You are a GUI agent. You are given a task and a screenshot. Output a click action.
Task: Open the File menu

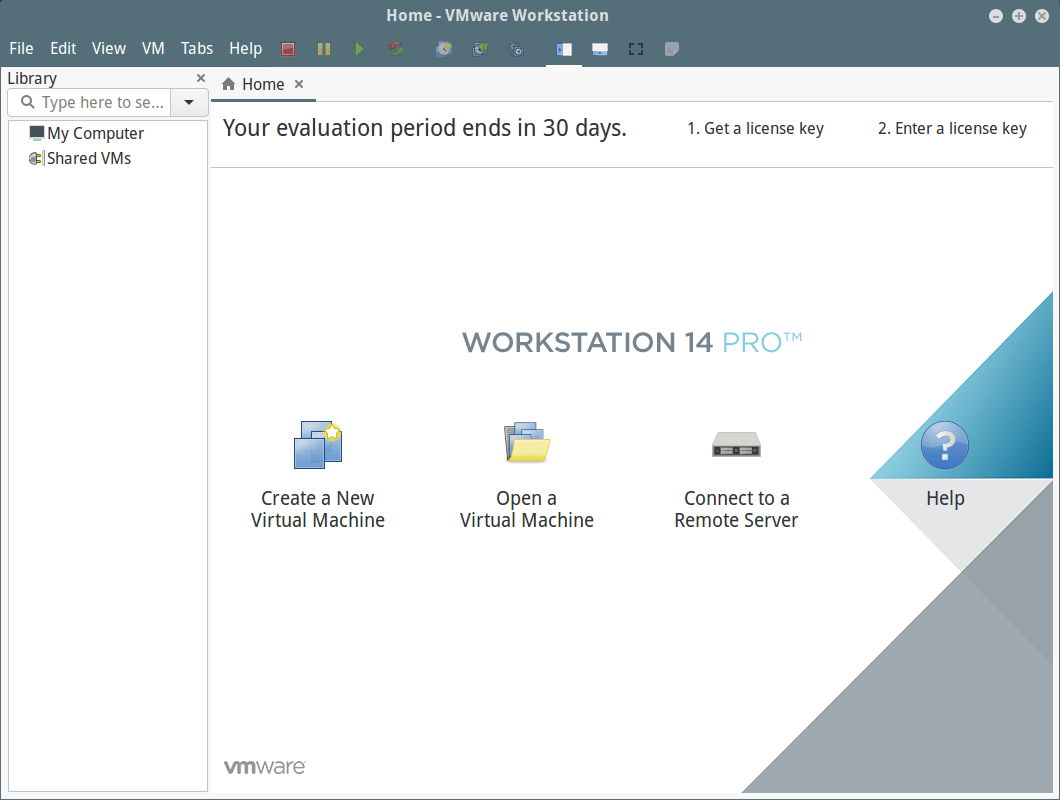[x=21, y=49]
